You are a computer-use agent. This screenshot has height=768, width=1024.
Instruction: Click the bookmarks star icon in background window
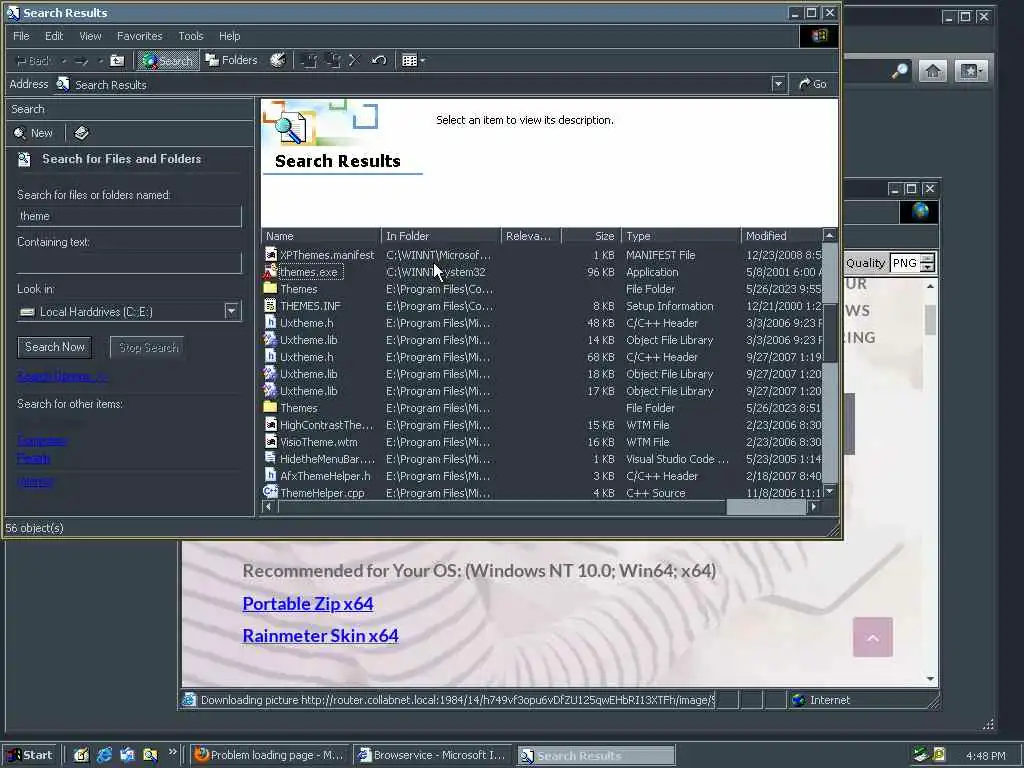(x=970, y=71)
